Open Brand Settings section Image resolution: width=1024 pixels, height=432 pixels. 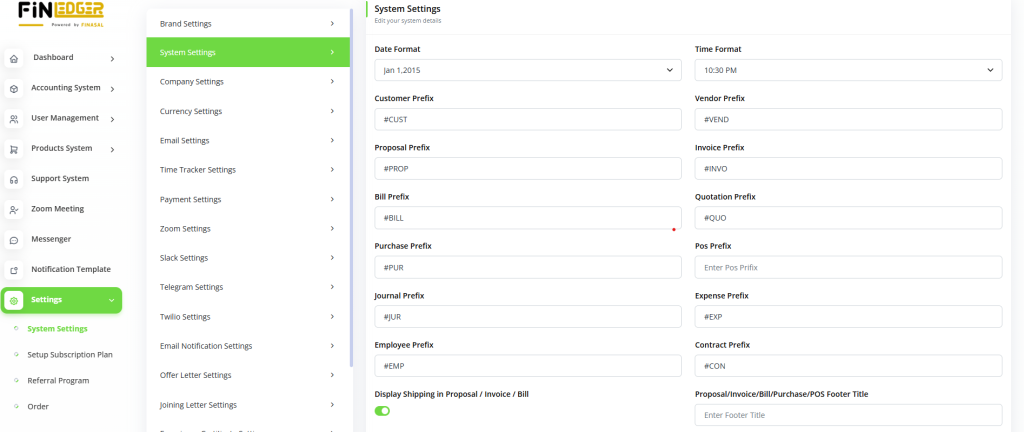coord(247,23)
